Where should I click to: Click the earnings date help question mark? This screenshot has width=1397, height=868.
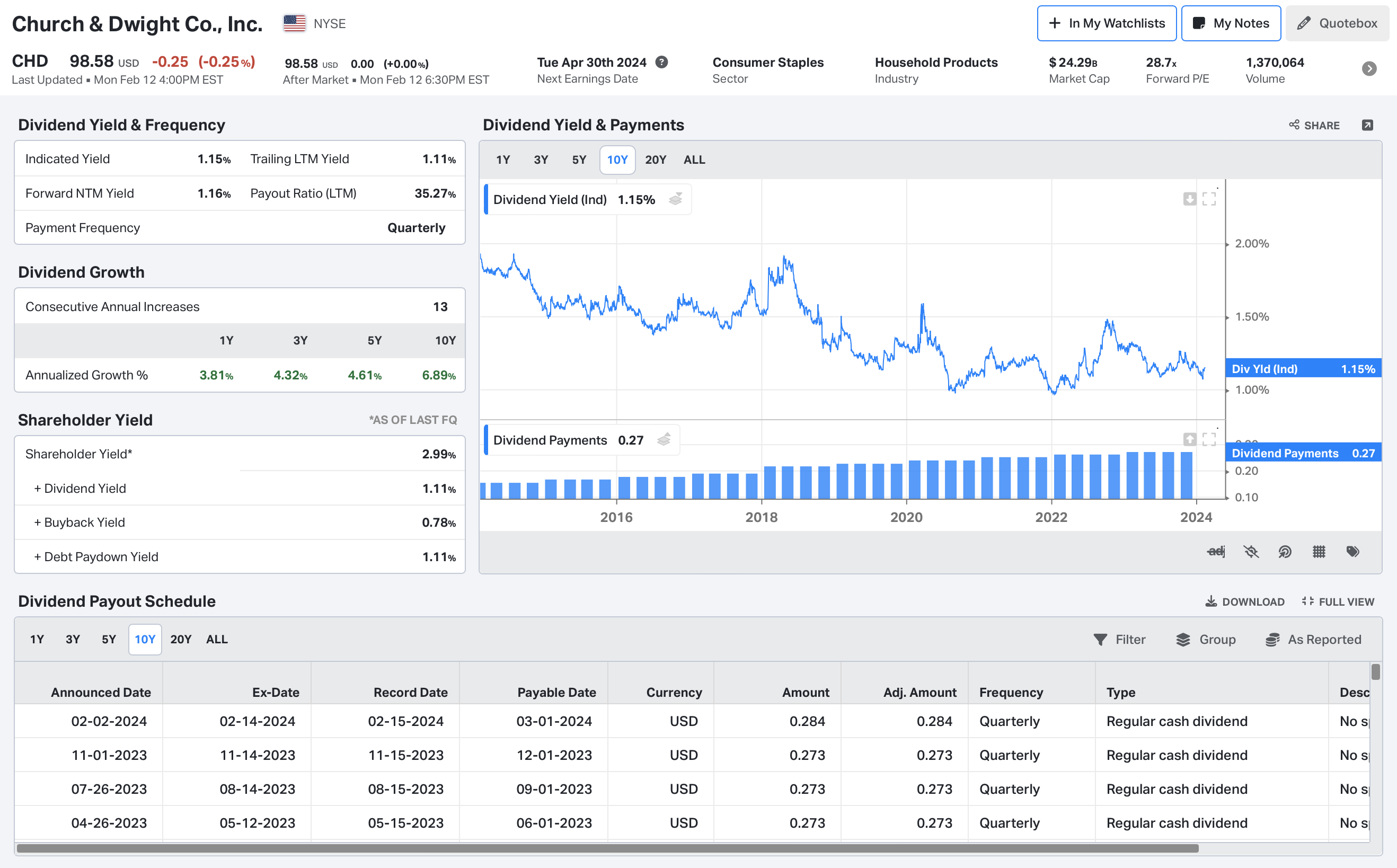(x=662, y=62)
